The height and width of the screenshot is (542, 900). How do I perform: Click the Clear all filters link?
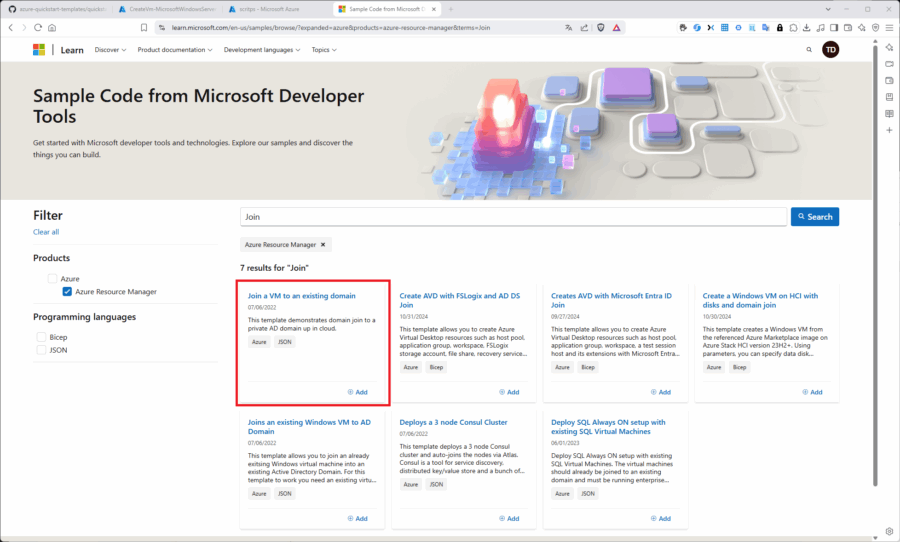[46, 232]
